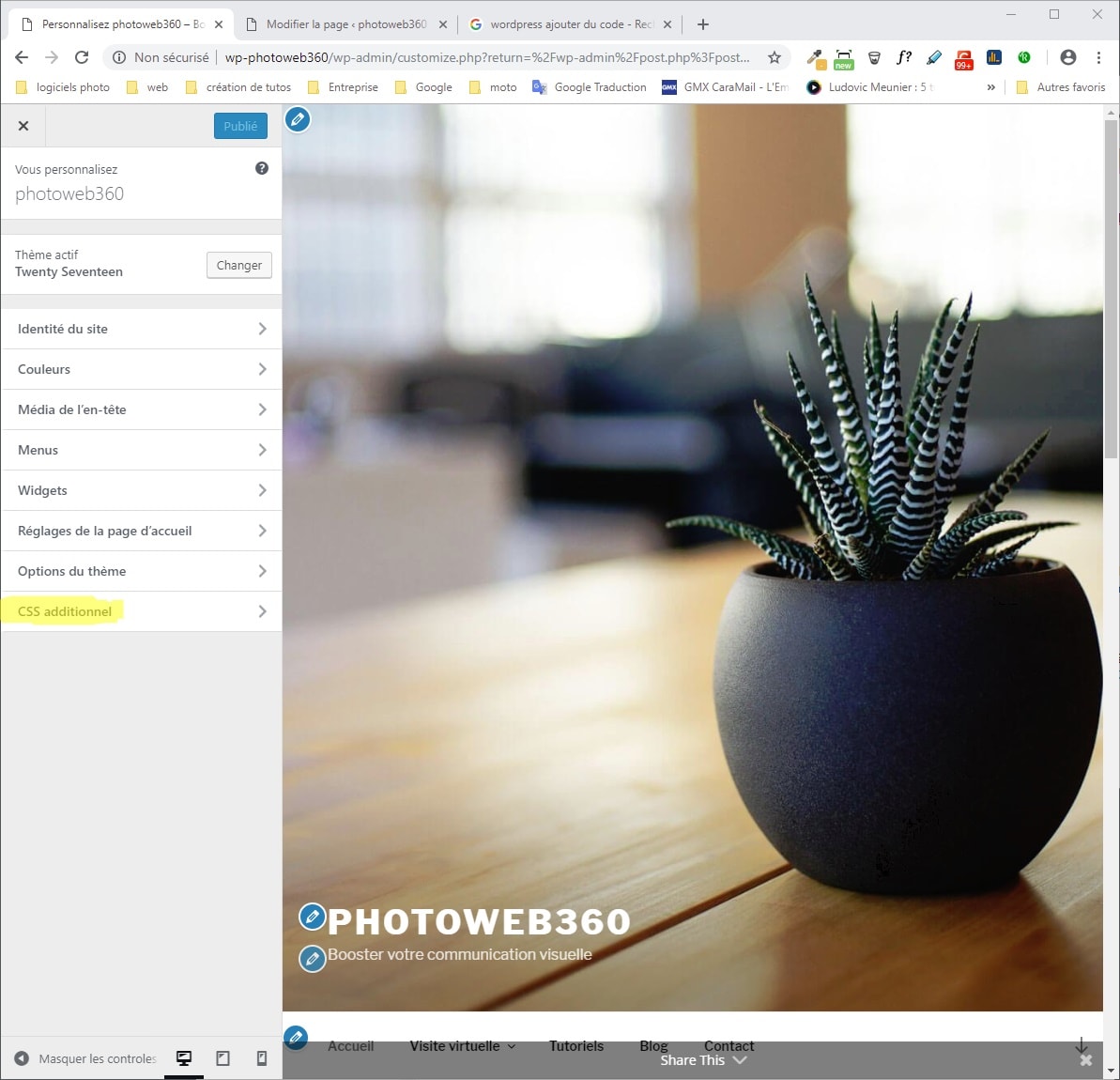Bookmark this page with the star

775,57
